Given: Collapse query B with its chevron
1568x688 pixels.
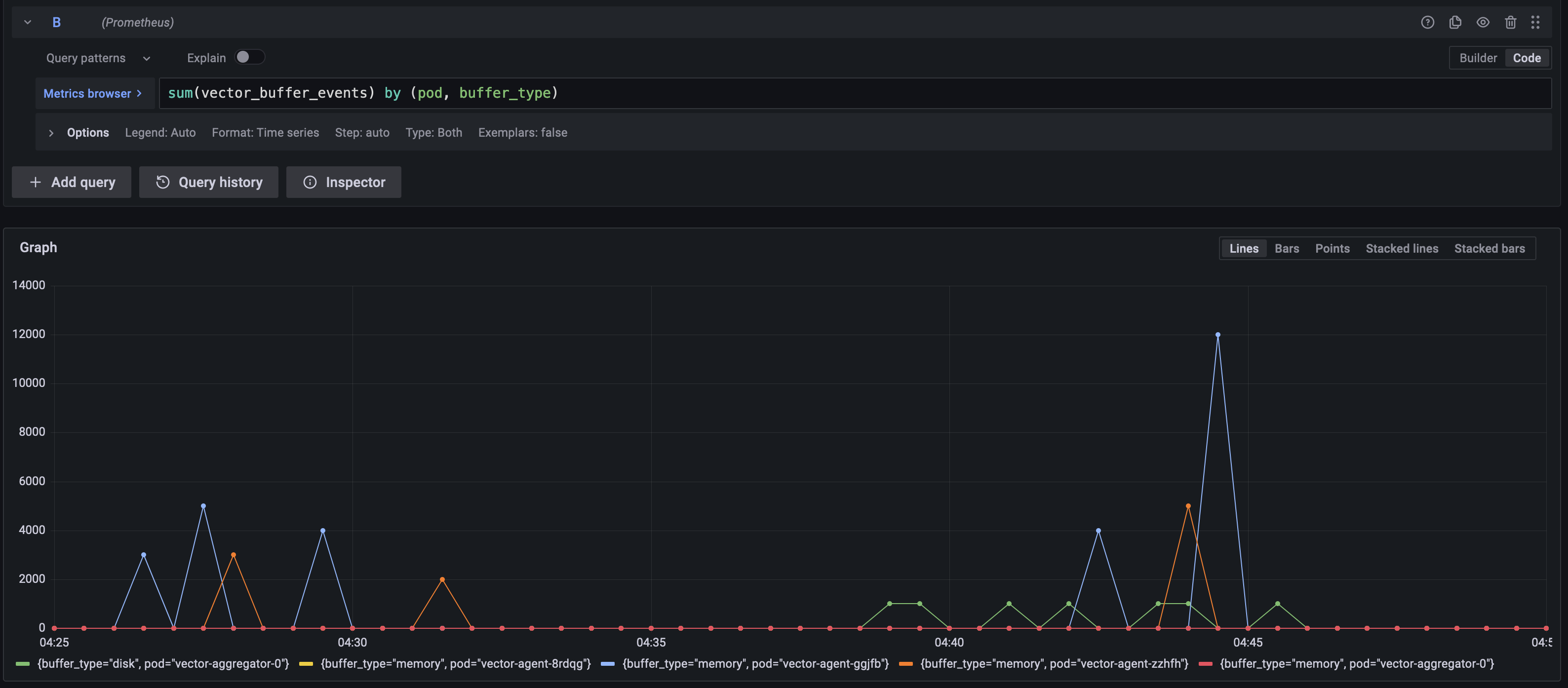Looking at the screenshot, I should (27, 22).
